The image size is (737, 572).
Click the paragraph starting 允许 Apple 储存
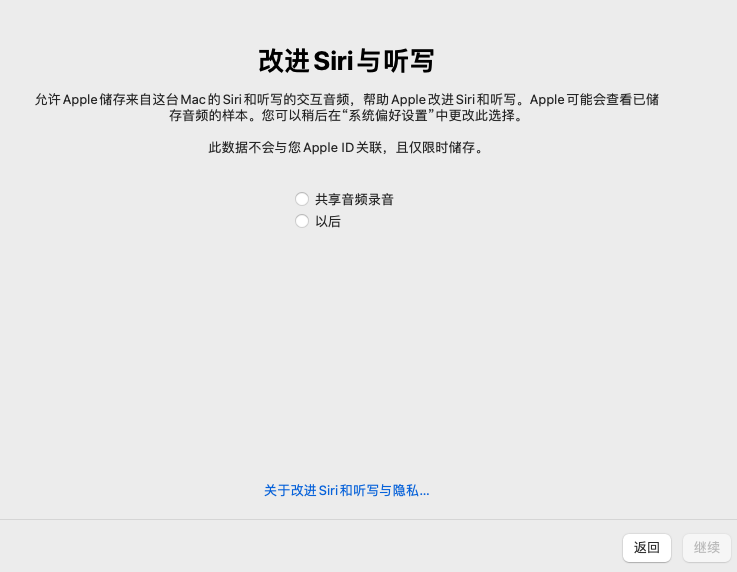[x=346, y=108]
